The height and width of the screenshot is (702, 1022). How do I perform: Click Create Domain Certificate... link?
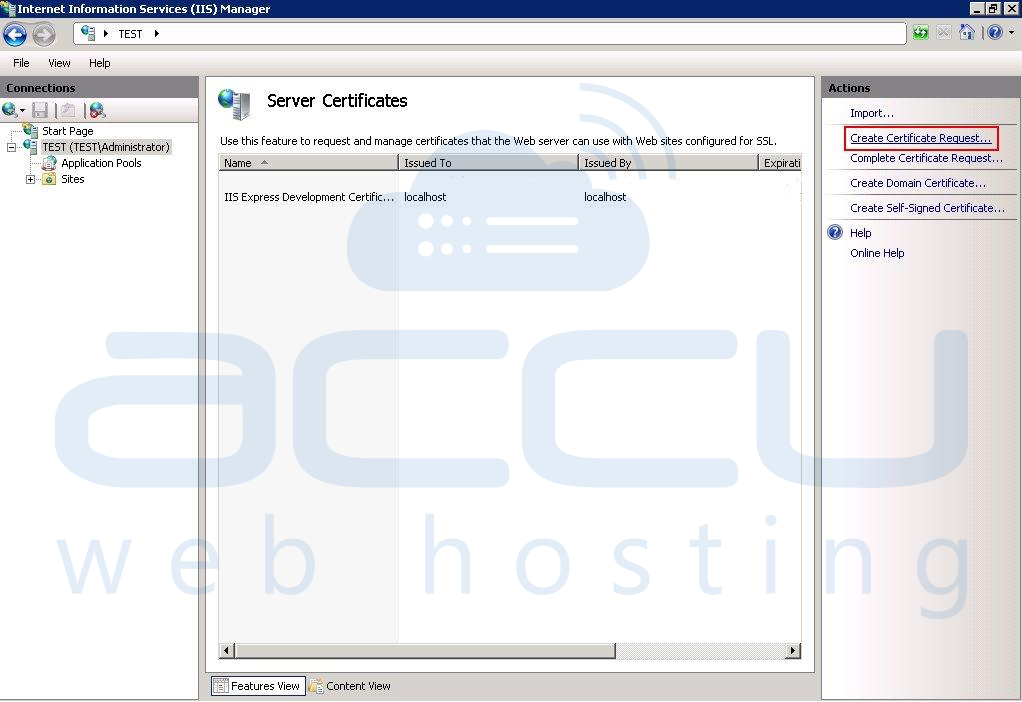click(x=918, y=183)
